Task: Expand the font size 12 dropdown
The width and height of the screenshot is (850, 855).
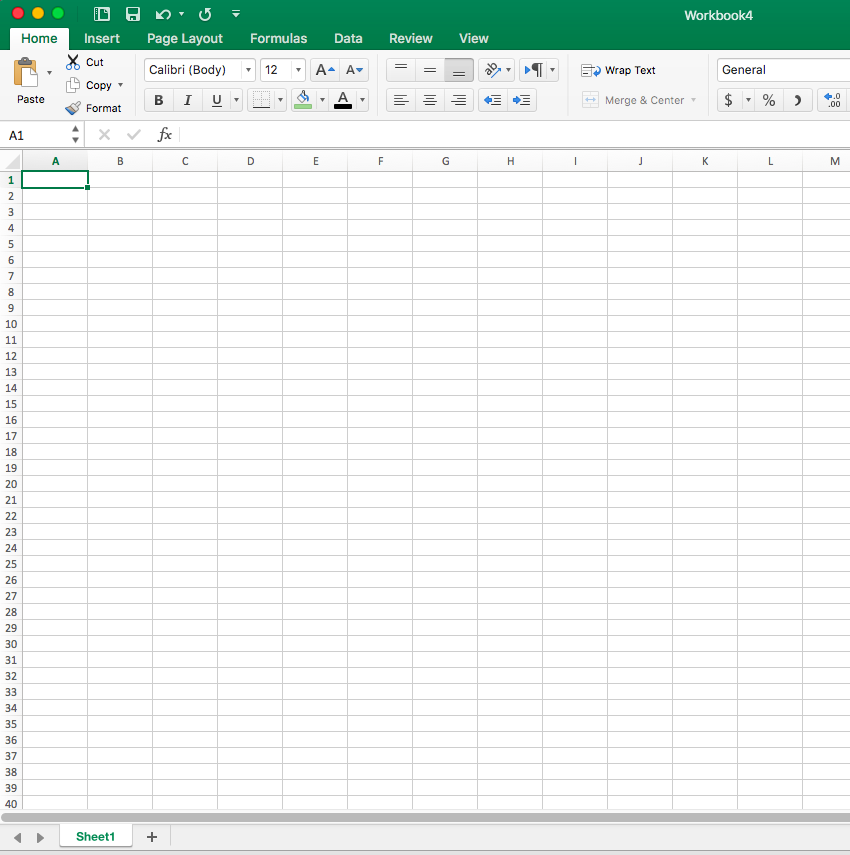Action: (298, 70)
